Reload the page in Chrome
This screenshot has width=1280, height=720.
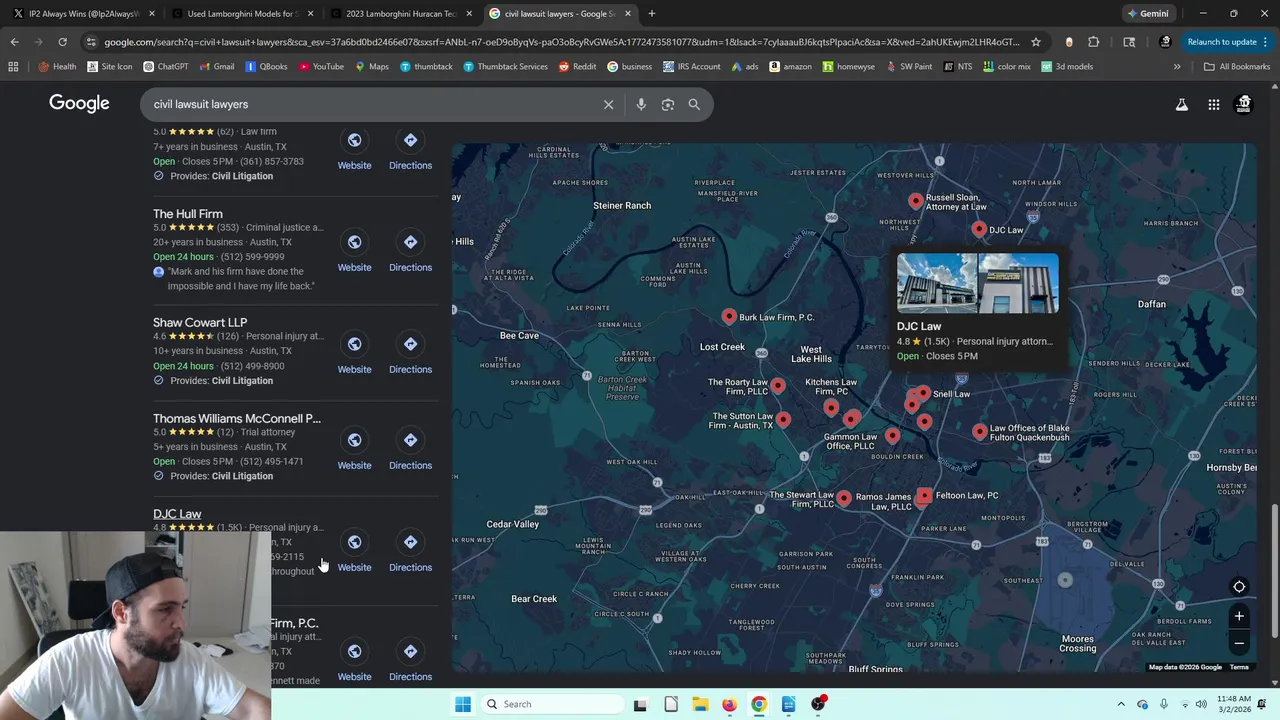(62, 42)
